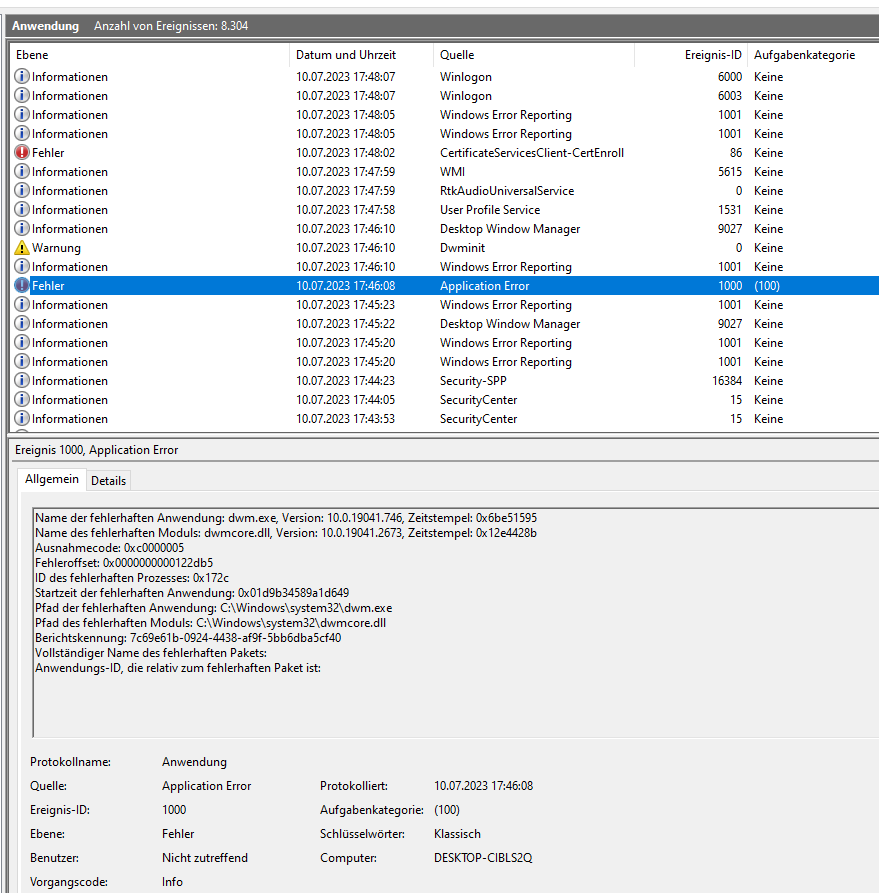The width and height of the screenshot is (879, 893).
Task: Click info icon of Winlogon 6000 row
Action: 22,76
